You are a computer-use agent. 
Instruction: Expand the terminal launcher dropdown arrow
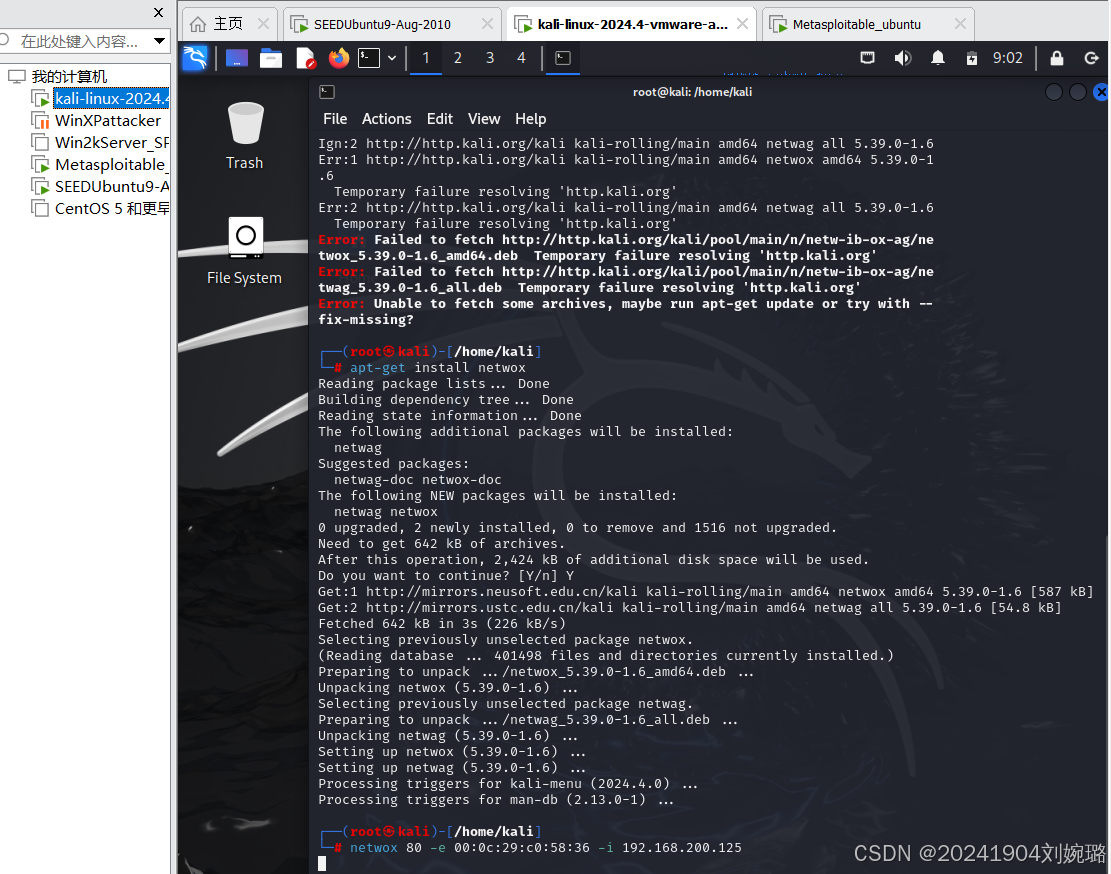(392, 58)
